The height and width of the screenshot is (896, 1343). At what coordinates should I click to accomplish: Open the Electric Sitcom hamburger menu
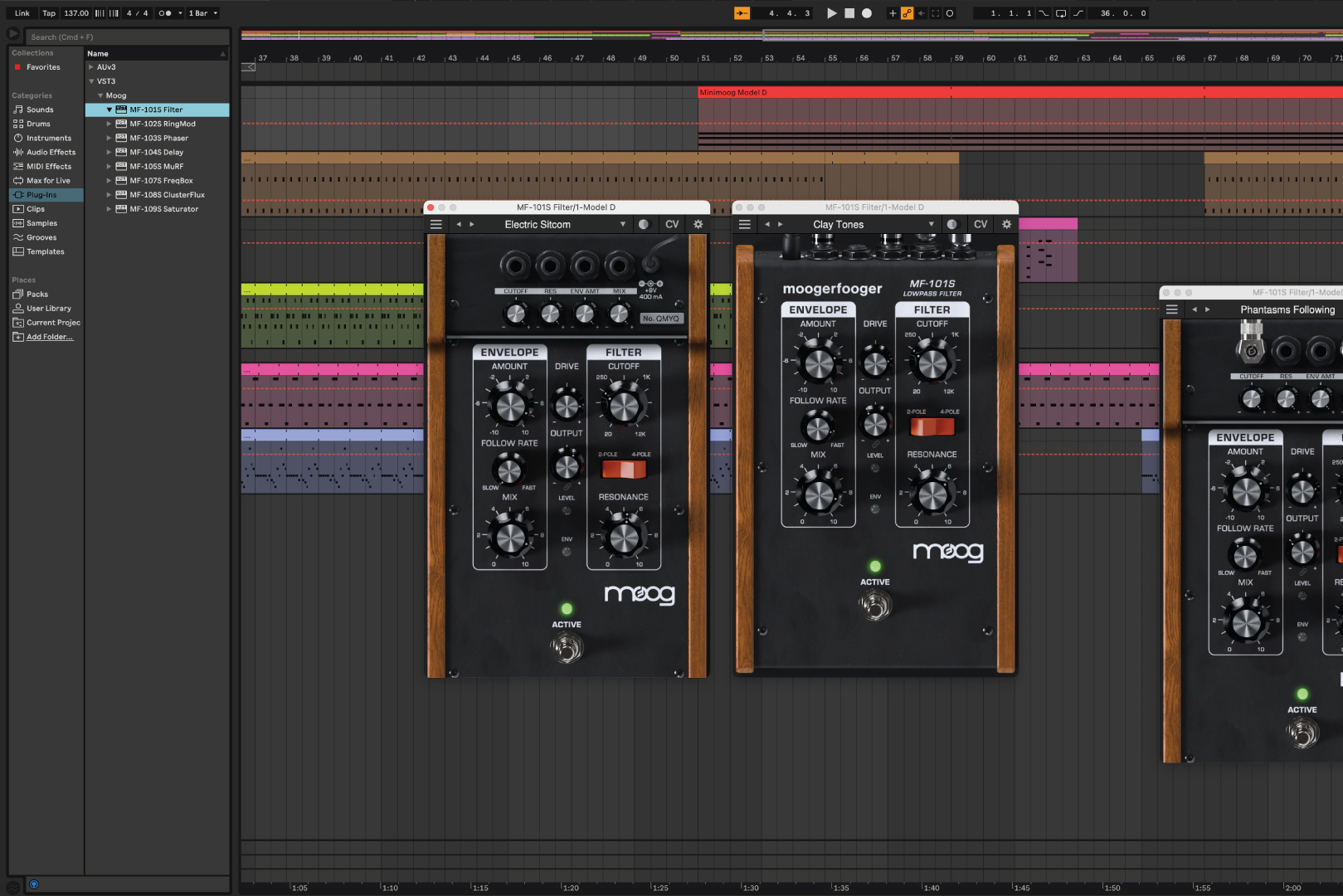click(436, 224)
